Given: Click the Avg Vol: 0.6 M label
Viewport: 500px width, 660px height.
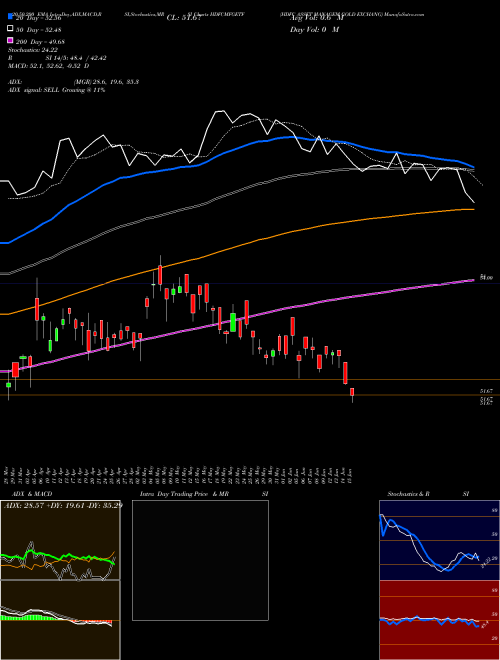Looking at the screenshot, I should click(x=317, y=18).
